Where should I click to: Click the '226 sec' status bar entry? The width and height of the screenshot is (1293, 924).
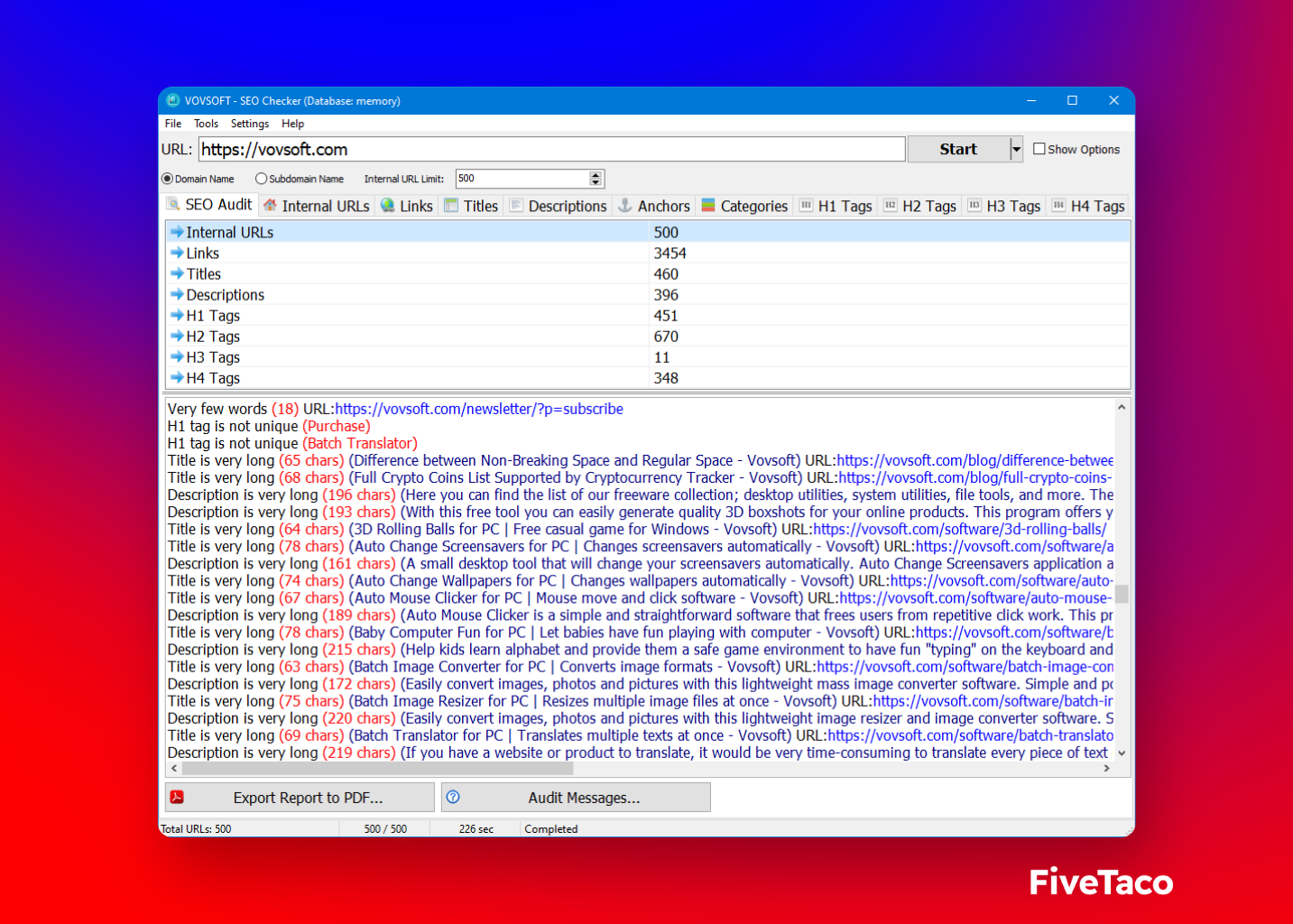(476, 828)
